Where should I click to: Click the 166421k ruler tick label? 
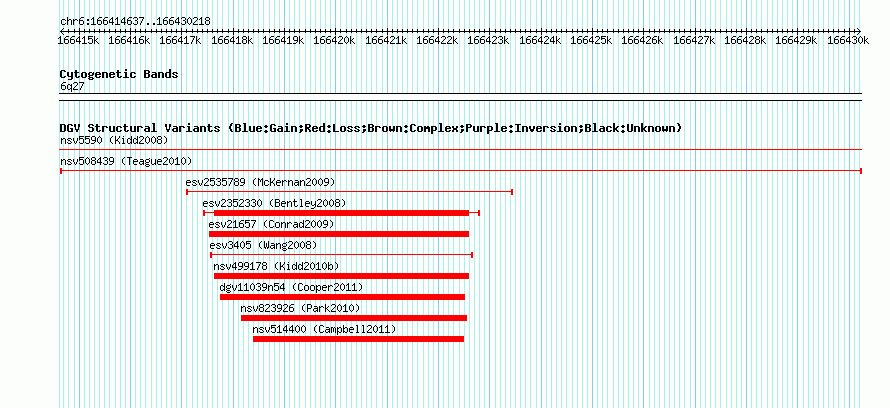point(386,40)
